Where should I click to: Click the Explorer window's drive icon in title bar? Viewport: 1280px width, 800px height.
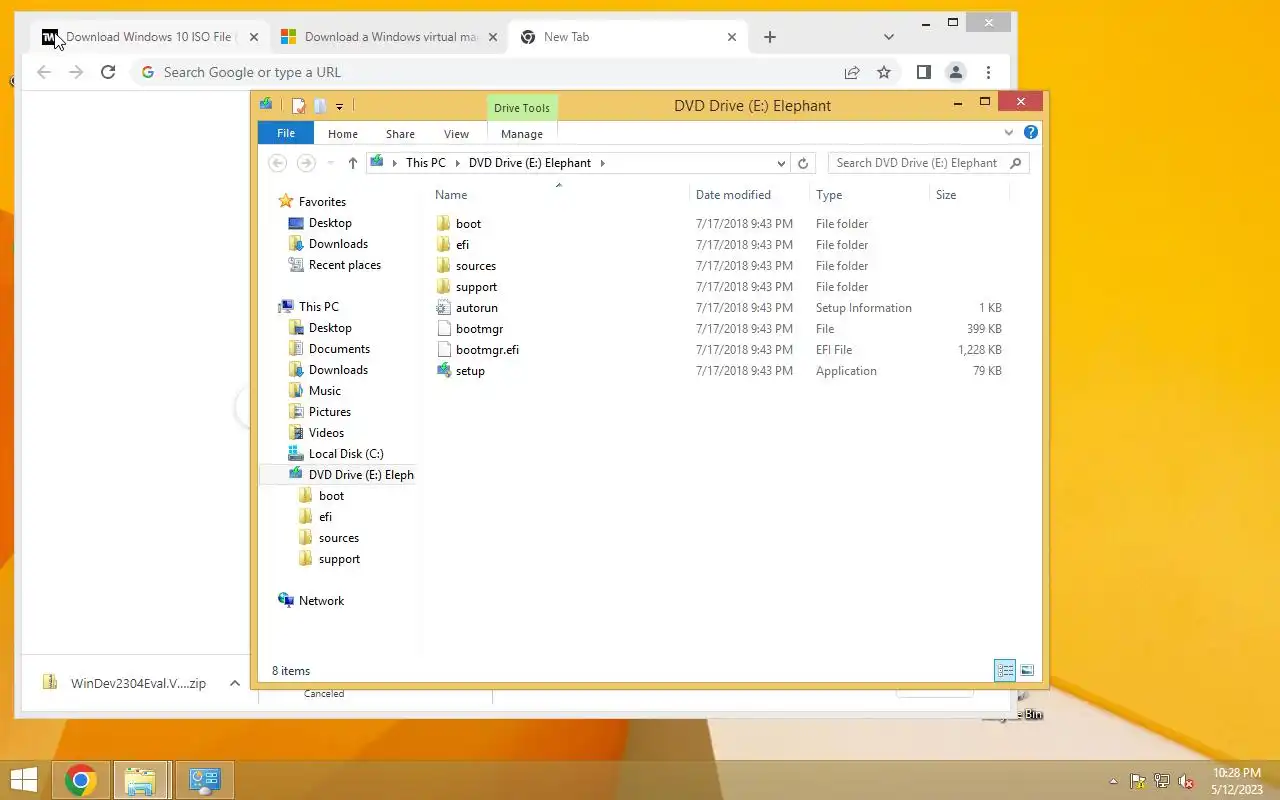266,104
